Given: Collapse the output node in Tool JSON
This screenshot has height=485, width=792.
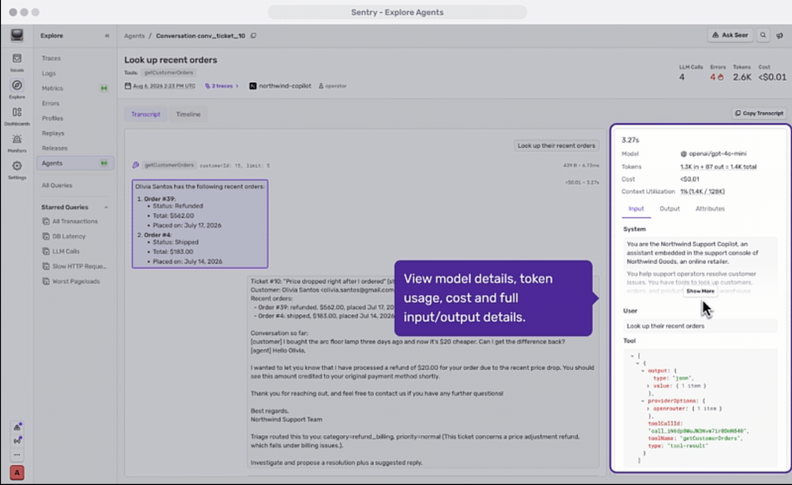Looking at the screenshot, I should click(x=643, y=371).
